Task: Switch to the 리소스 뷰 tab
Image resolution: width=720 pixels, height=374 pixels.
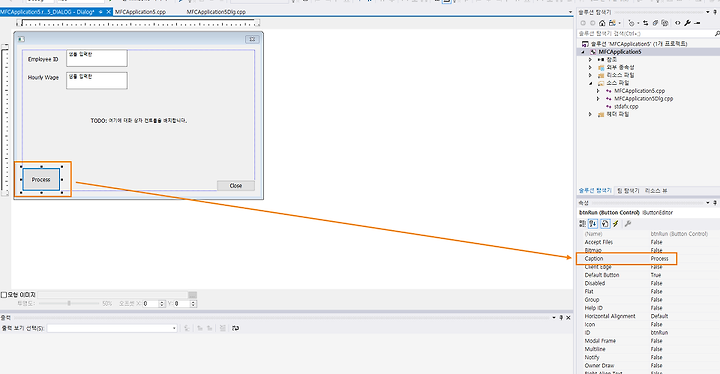Action: pyautogui.click(x=656, y=190)
